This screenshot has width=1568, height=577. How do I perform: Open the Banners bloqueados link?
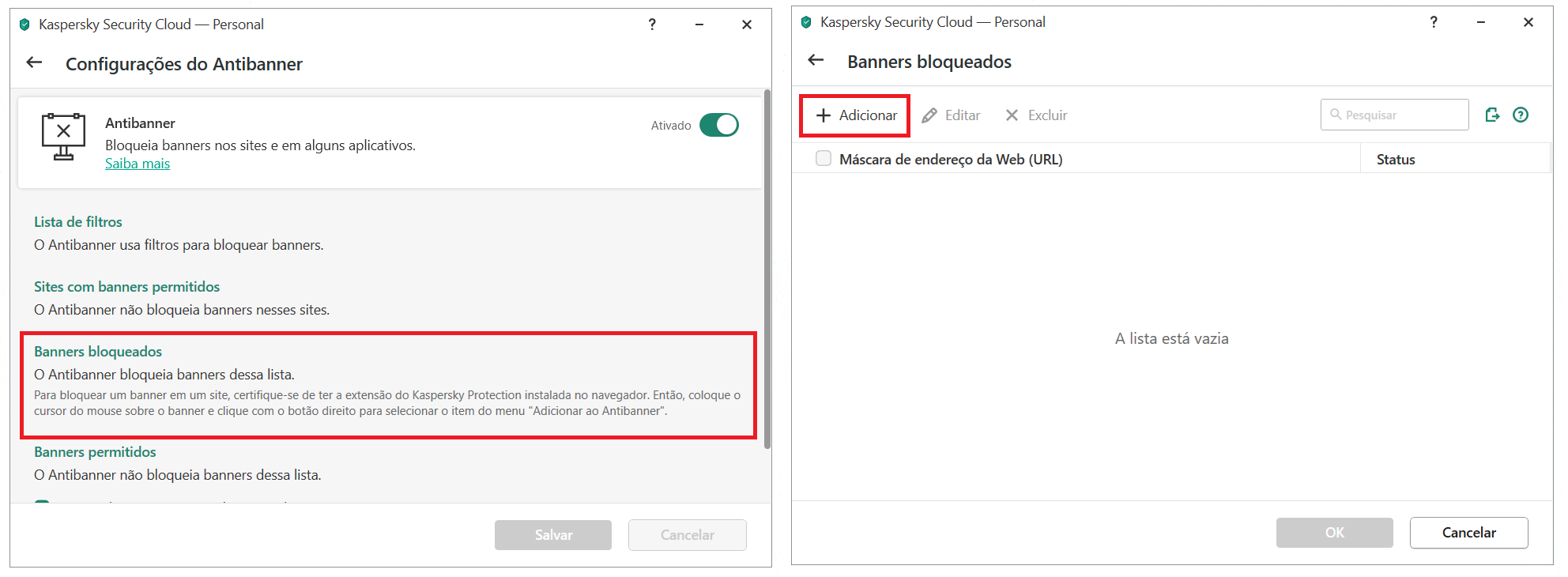pyautogui.click(x=98, y=352)
